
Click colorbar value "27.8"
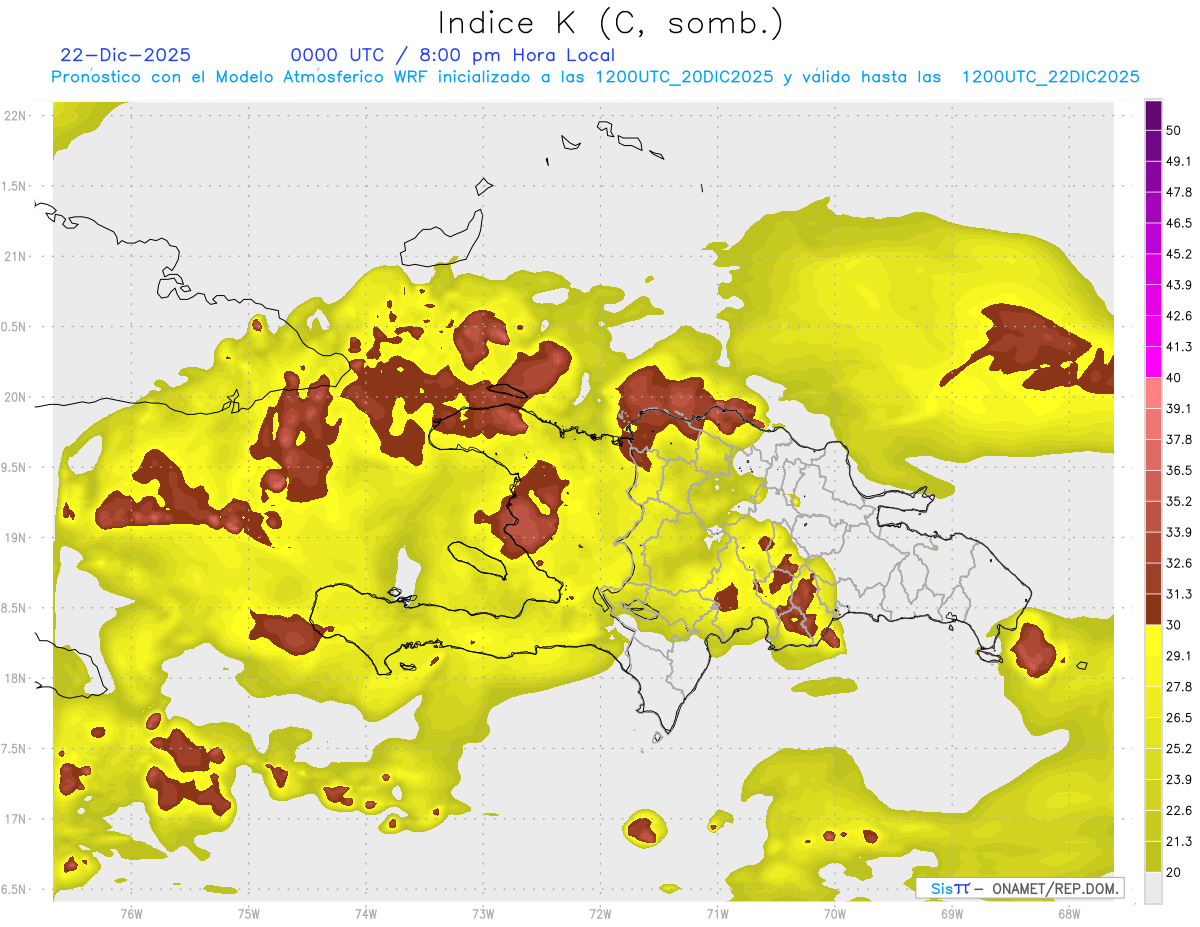(1179, 687)
